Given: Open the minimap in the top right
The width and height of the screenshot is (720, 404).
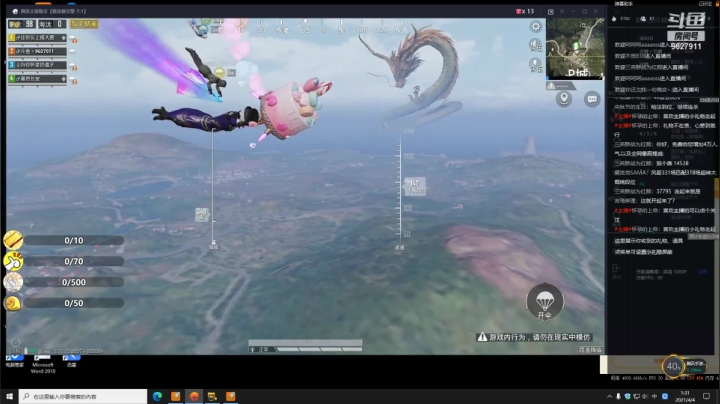Looking at the screenshot, I should pyautogui.click(x=575, y=48).
